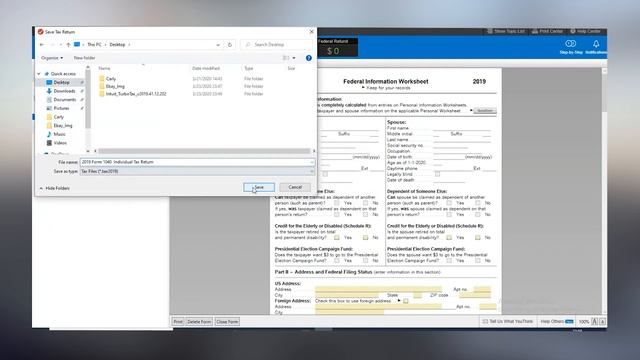Open the recent locations arrow beside Forward
Screen dimensions: 640x360
coord(60,44)
